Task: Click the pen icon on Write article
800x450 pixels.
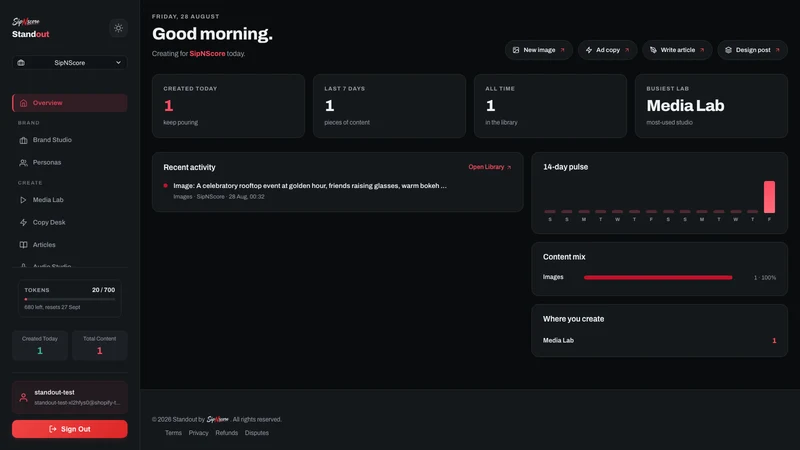Action: (653, 50)
